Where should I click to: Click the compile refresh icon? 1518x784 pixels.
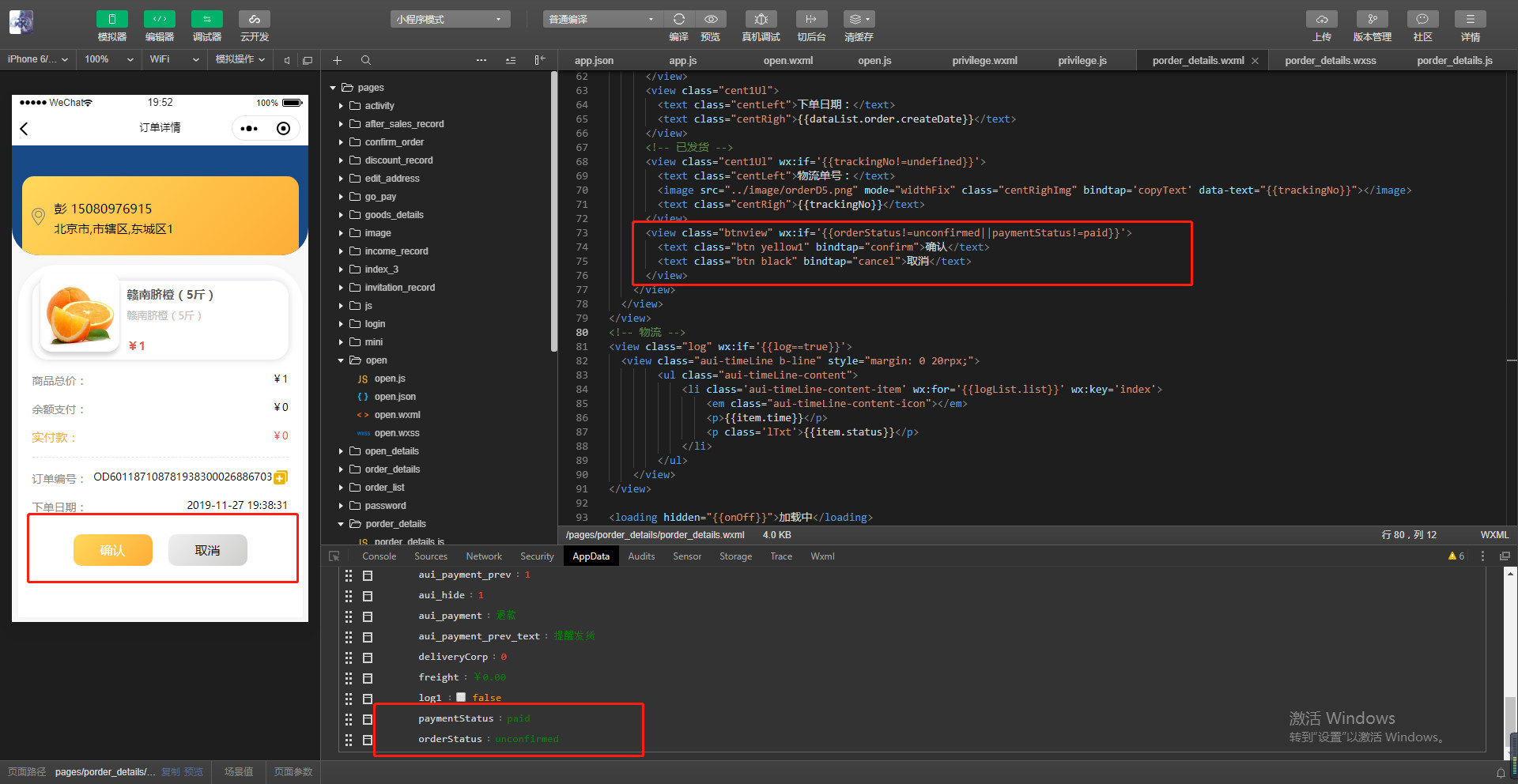click(x=678, y=19)
